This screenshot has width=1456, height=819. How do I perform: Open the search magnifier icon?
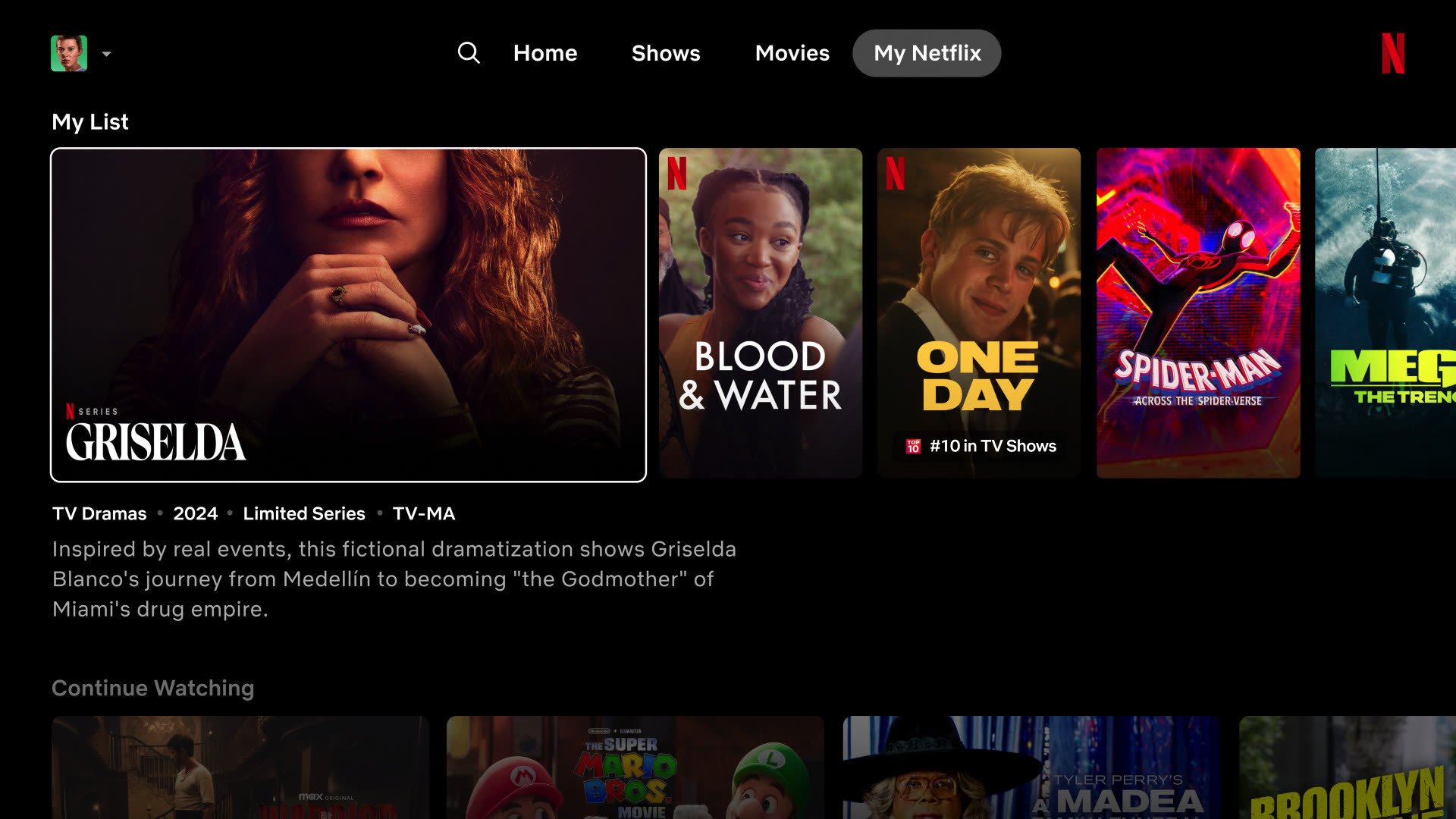469,53
